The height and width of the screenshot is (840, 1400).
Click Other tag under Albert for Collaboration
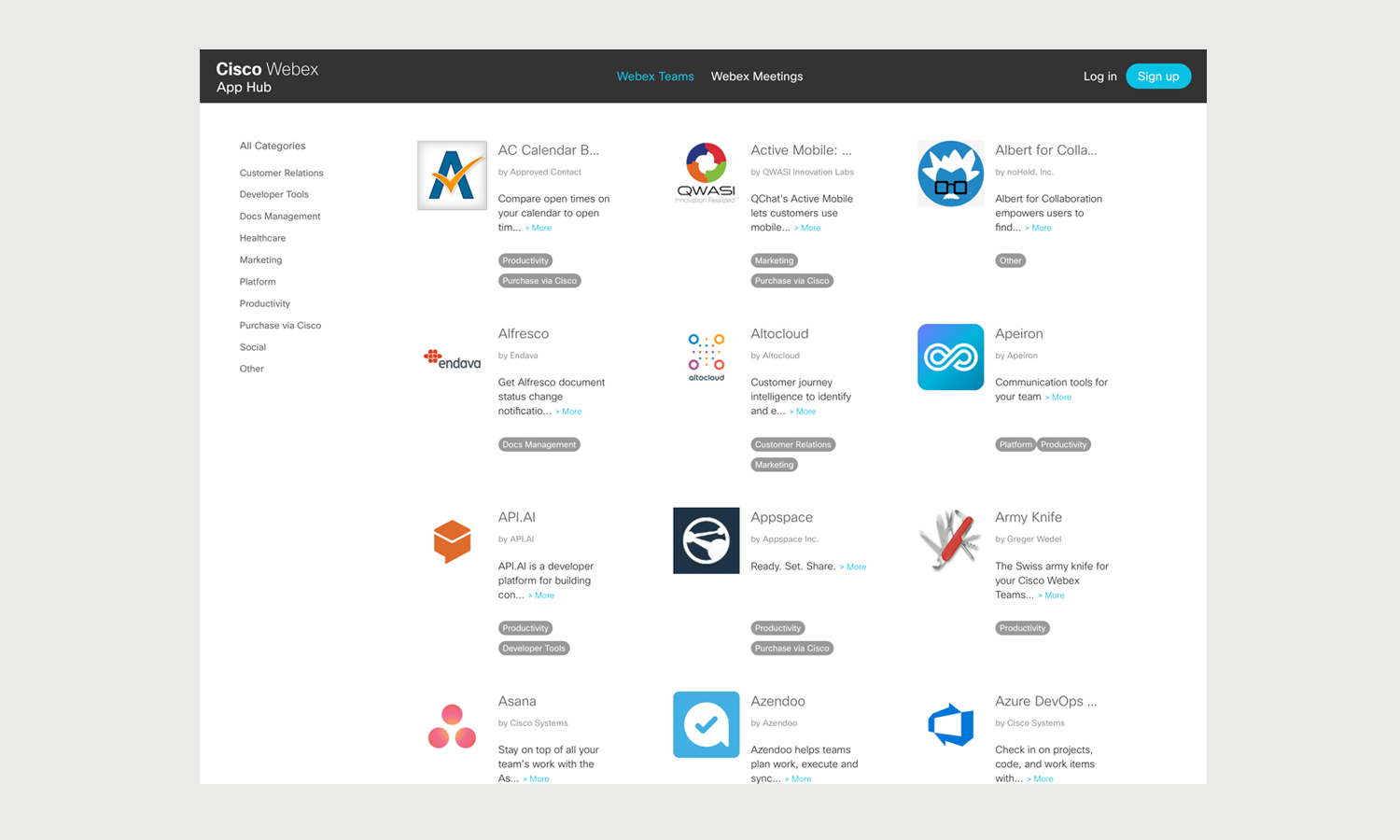click(1011, 260)
